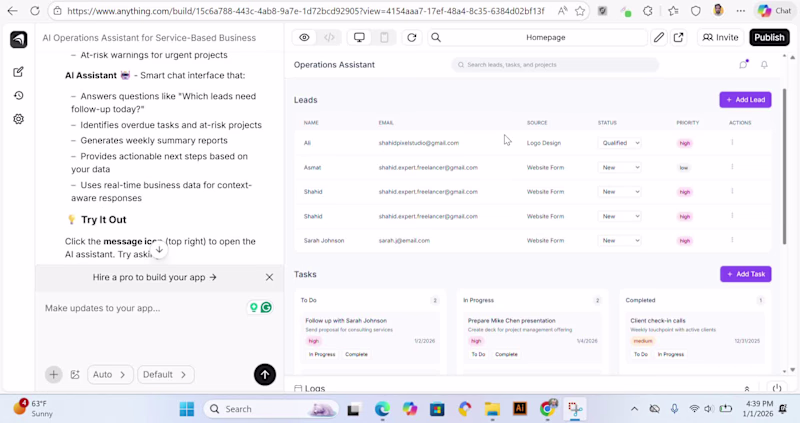Open weather widget showing 63°F Sunny
This screenshot has height=423, width=800.
[x=34, y=408]
